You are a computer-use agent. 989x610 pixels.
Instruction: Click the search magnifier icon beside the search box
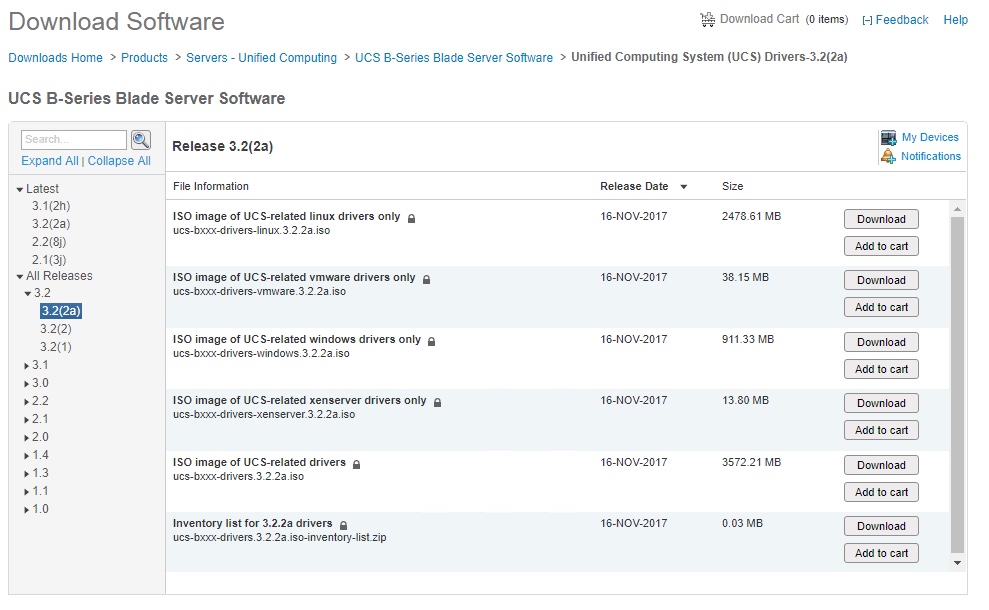click(141, 140)
